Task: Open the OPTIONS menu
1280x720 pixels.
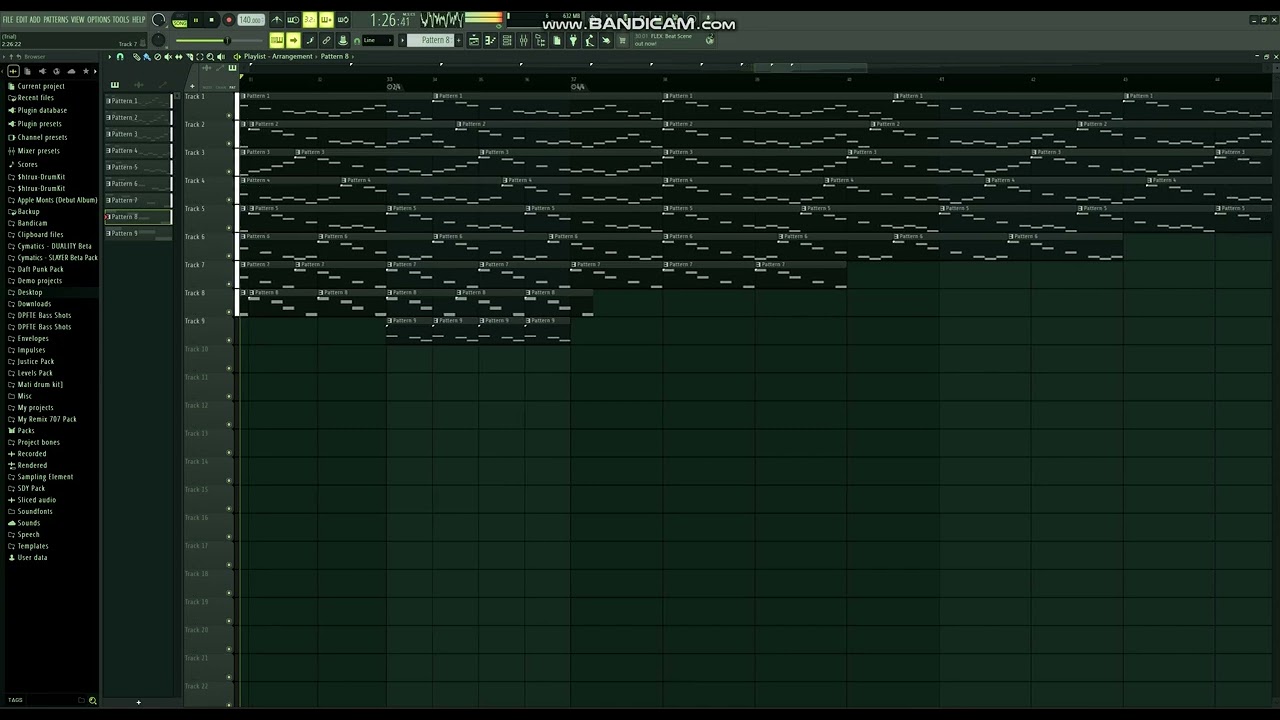Action: click(99, 19)
